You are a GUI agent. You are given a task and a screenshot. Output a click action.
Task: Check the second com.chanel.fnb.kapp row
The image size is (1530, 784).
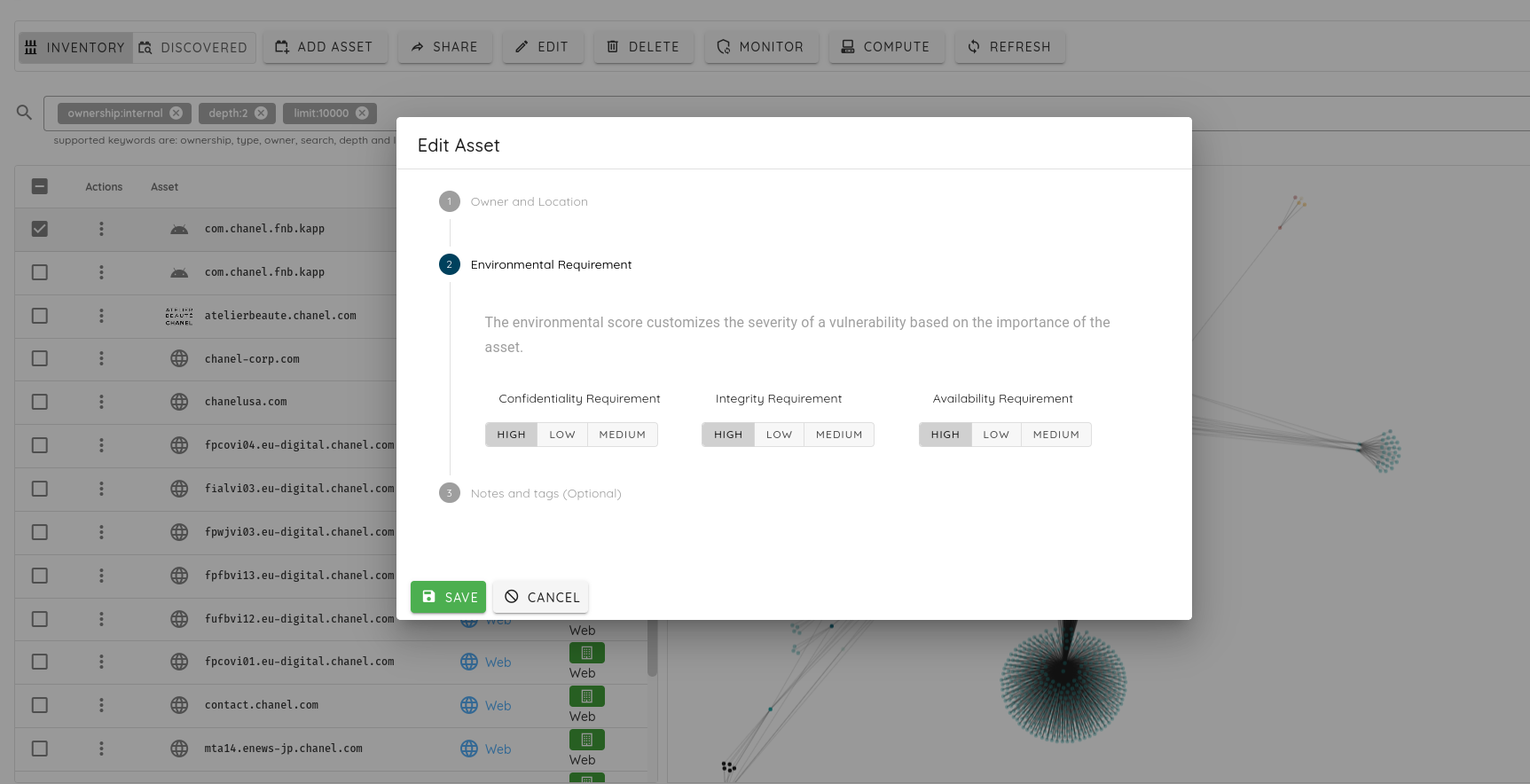(x=39, y=272)
